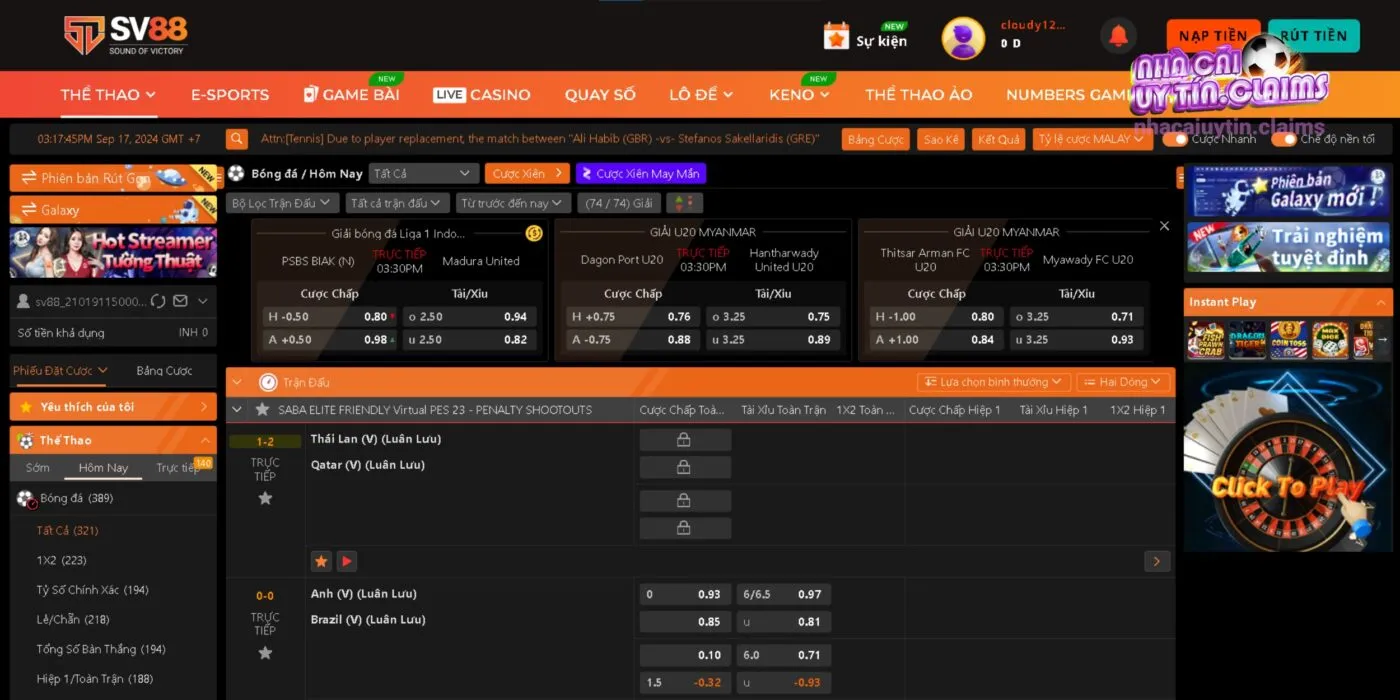Switch to the Sớm tab
Screen dimensions: 1400x700
[x=38, y=468]
